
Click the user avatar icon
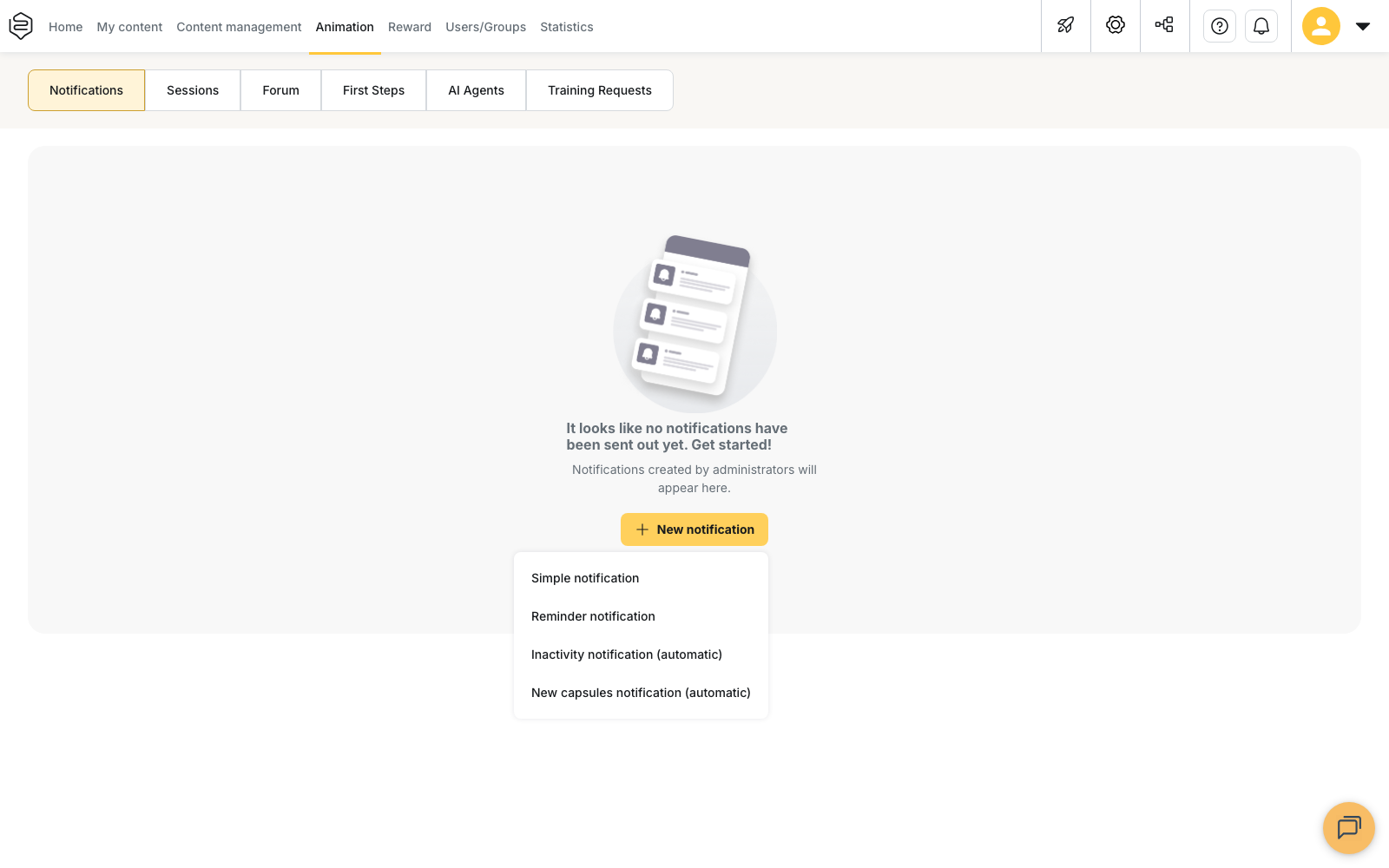pyautogui.click(x=1321, y=26)
